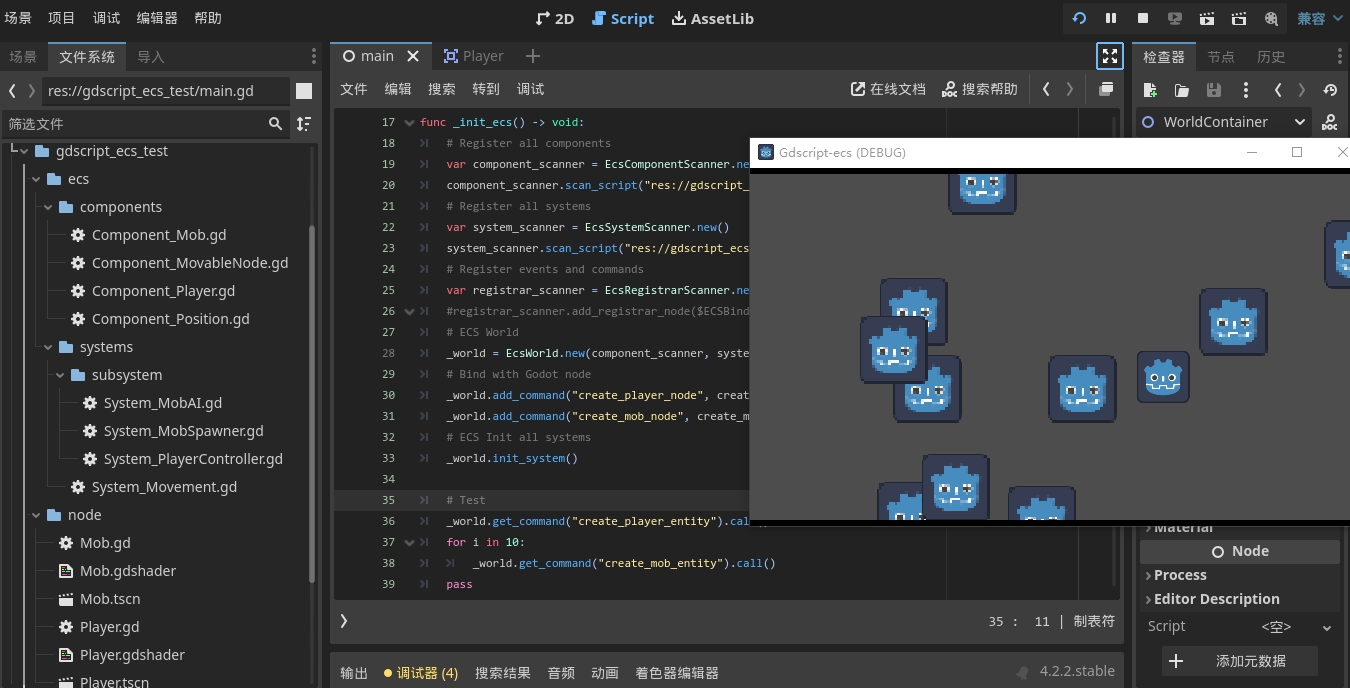The width and height of the screenshot is (1350, 688).
Task: Fold the for loop at line 37
Action: tap(409, 542)
